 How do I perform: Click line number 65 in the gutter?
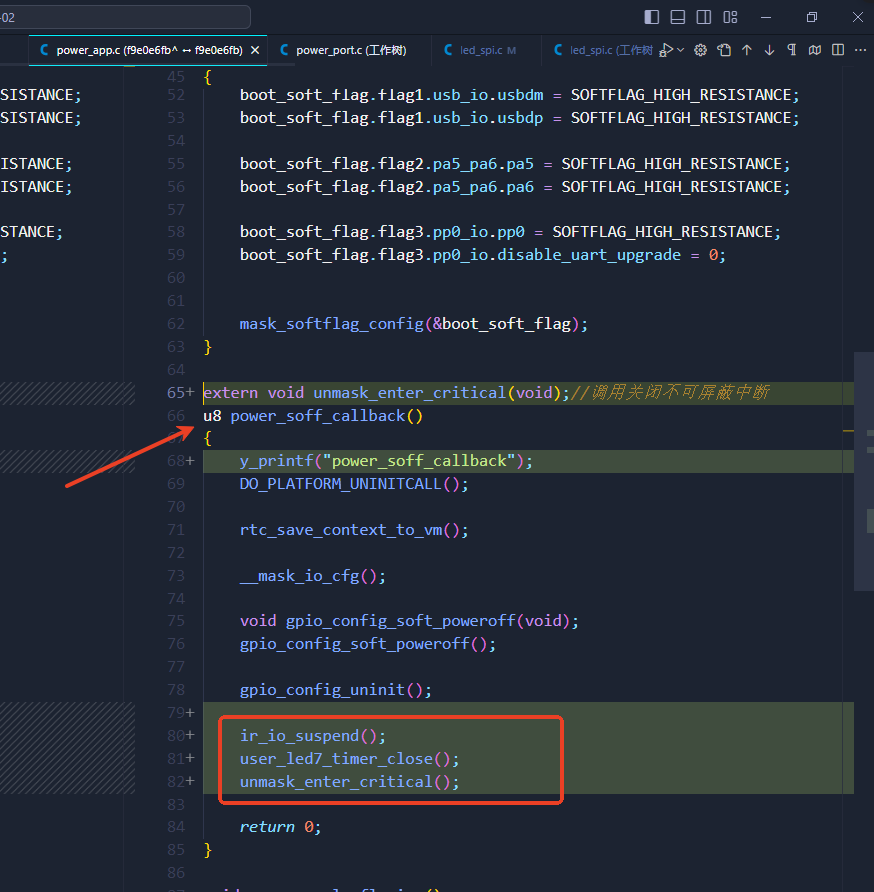[176, 393]
